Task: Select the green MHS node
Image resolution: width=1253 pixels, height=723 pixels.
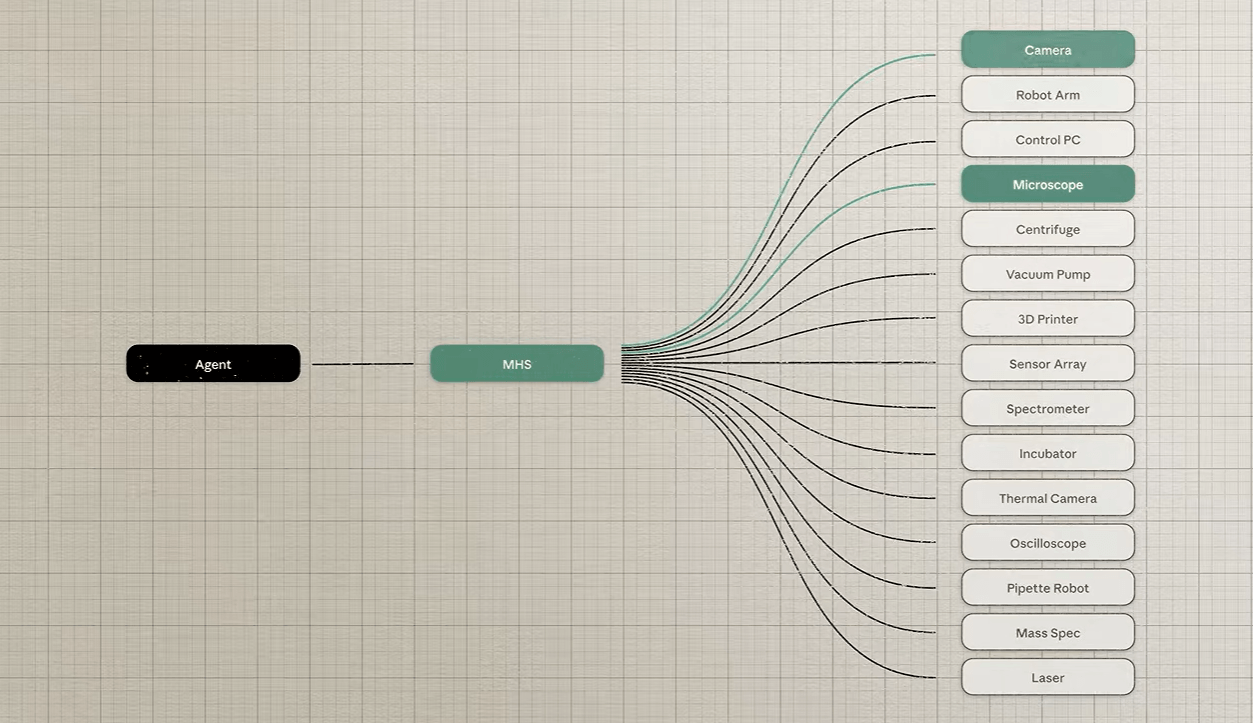Action: pos(517,364)
